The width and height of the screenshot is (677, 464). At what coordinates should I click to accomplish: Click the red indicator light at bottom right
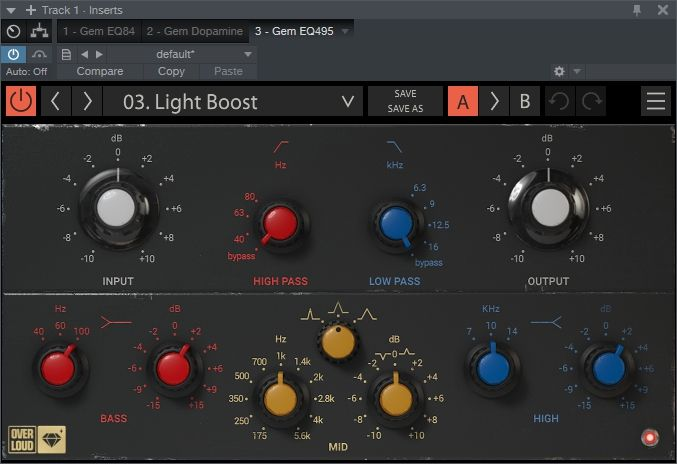tap(650, 438)
